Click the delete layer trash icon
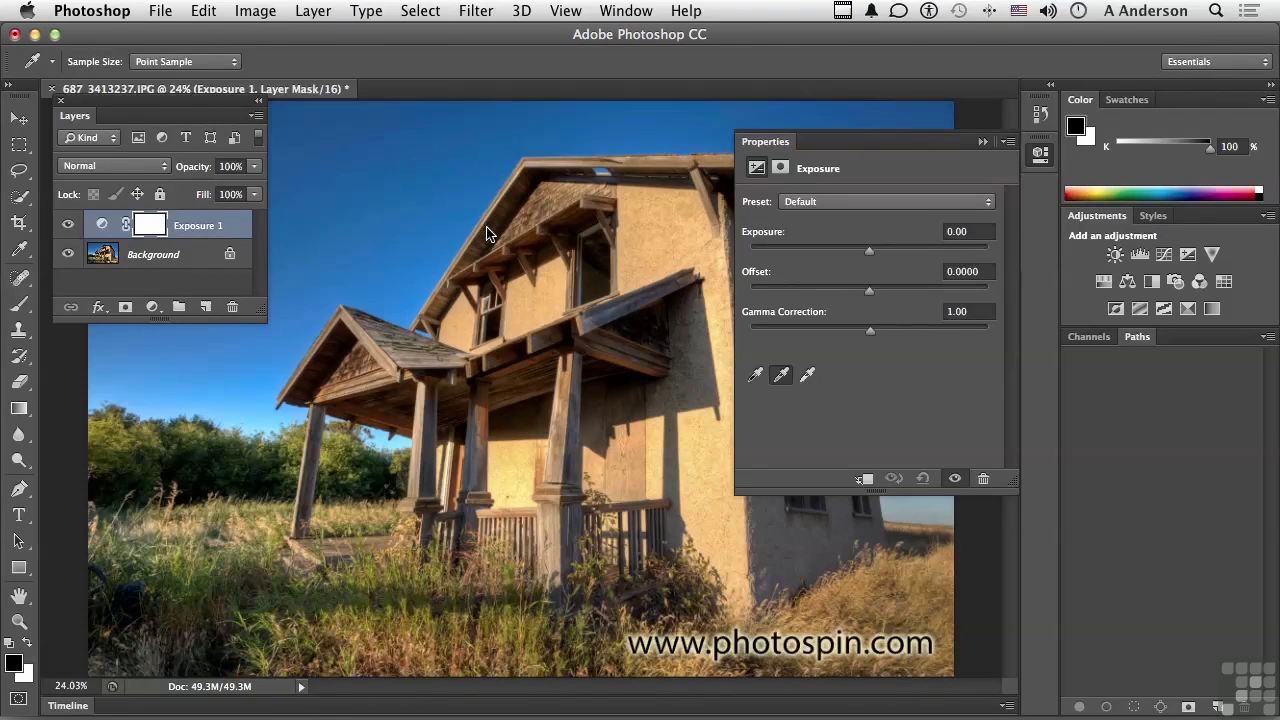Viewport: 1280px width, 720px height. pos(232,307)
